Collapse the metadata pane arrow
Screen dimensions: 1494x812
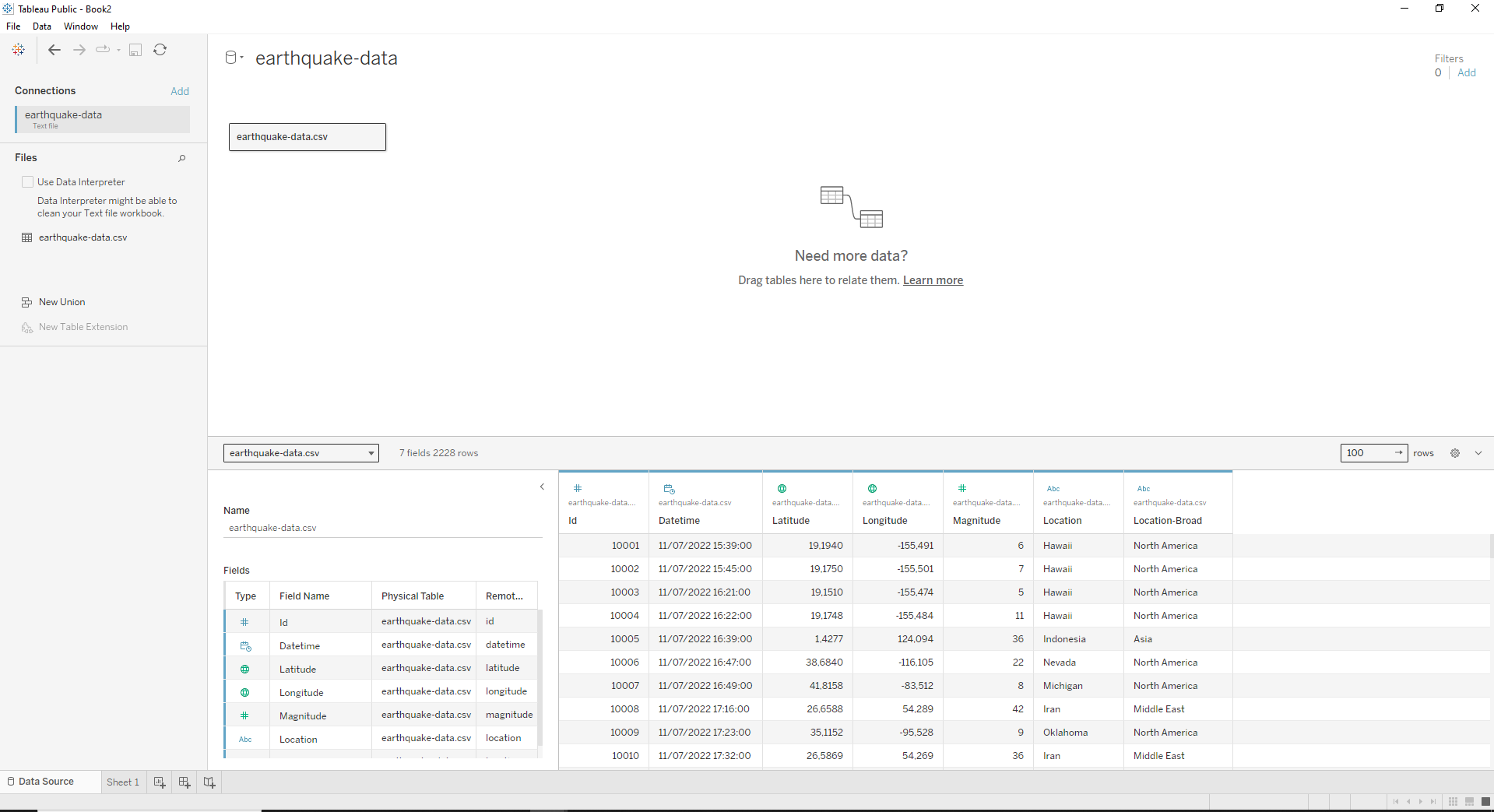(543, 487)
